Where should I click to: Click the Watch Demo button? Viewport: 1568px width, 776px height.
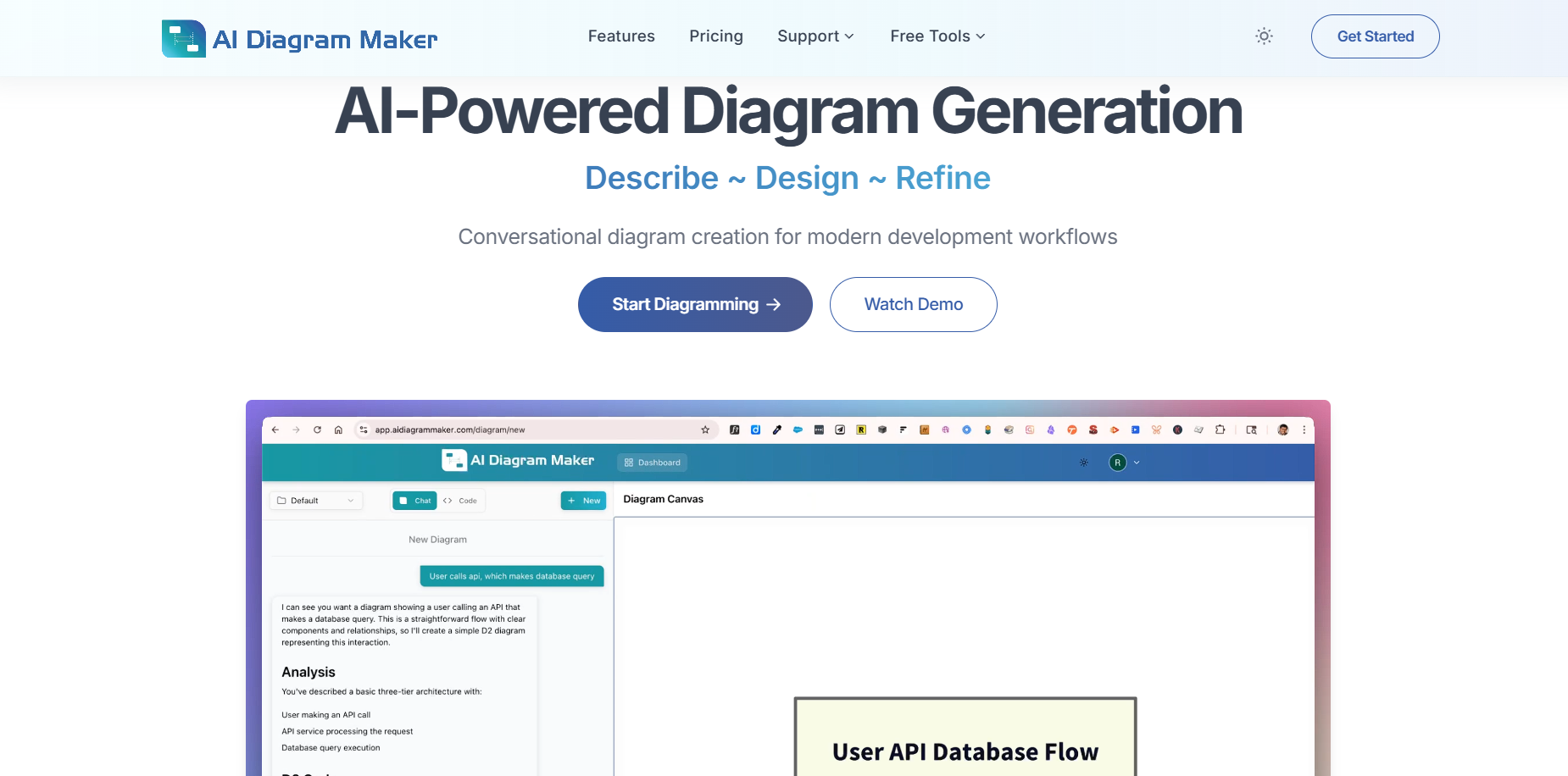(x=913, y=304)
